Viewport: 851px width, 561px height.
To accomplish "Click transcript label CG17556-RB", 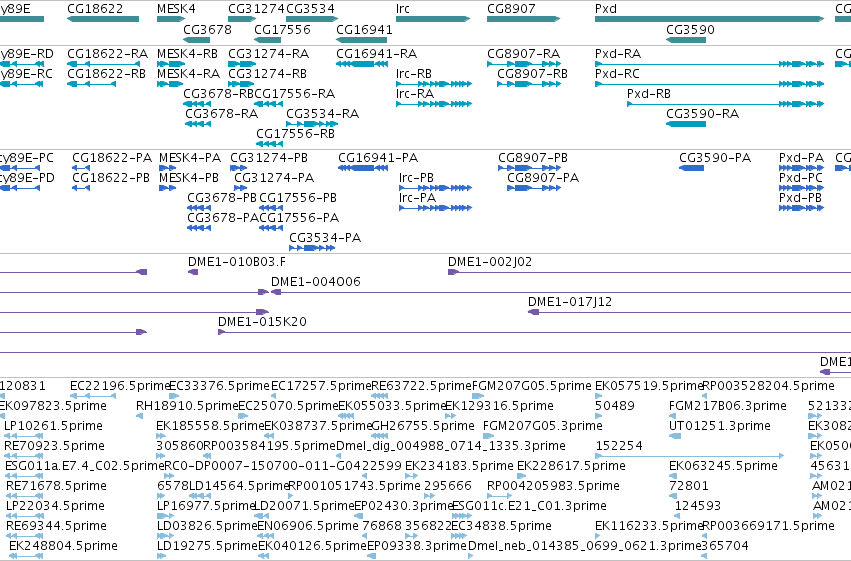I will [295, 134].
